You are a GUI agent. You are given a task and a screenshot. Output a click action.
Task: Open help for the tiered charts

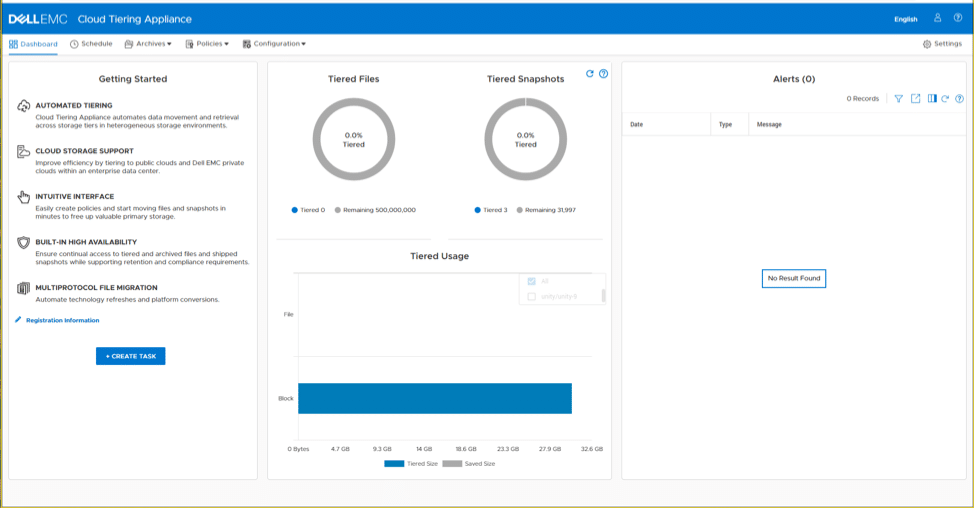coord(603,74)
